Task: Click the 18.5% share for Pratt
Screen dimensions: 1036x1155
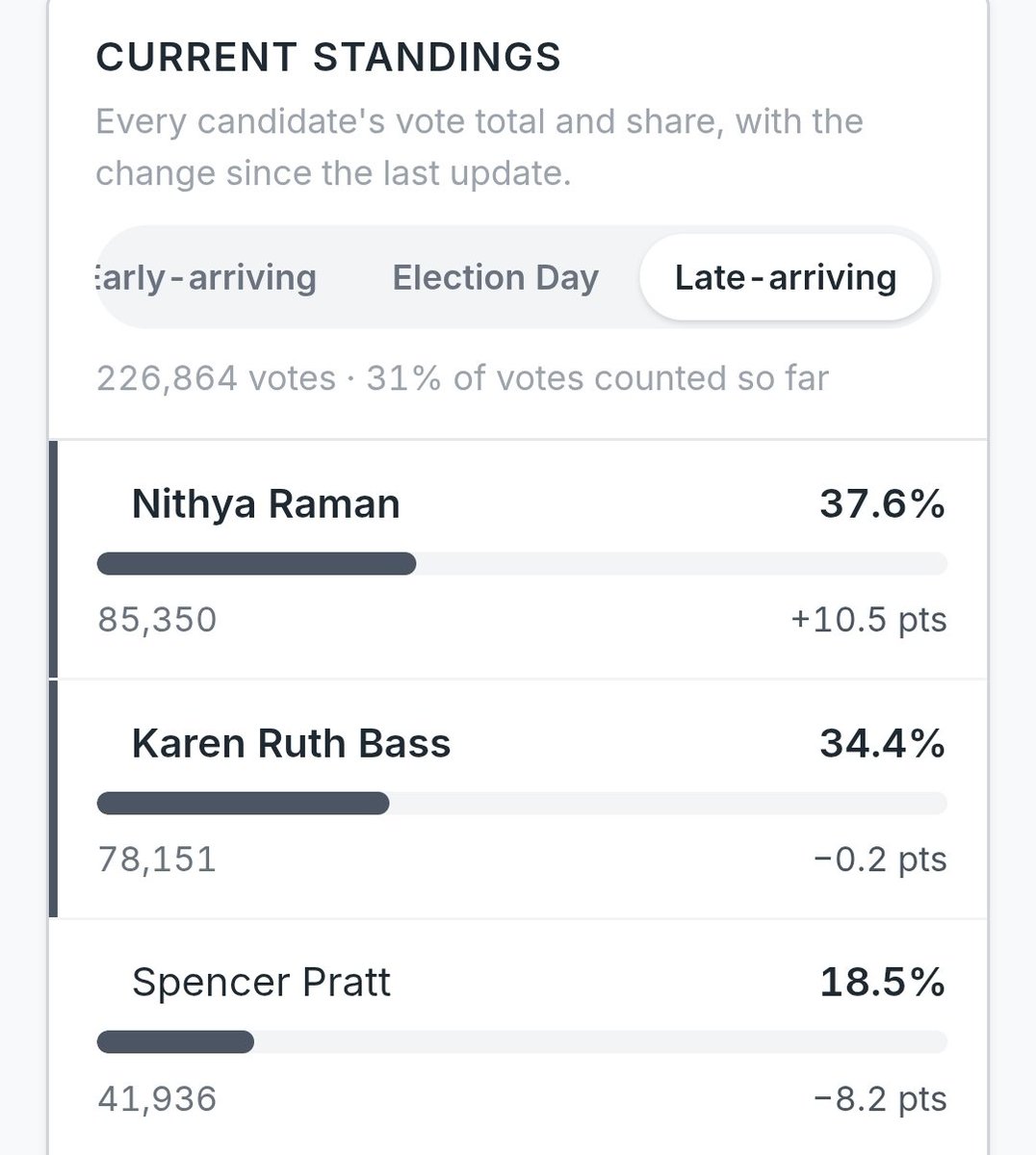Action: point(882,982)
